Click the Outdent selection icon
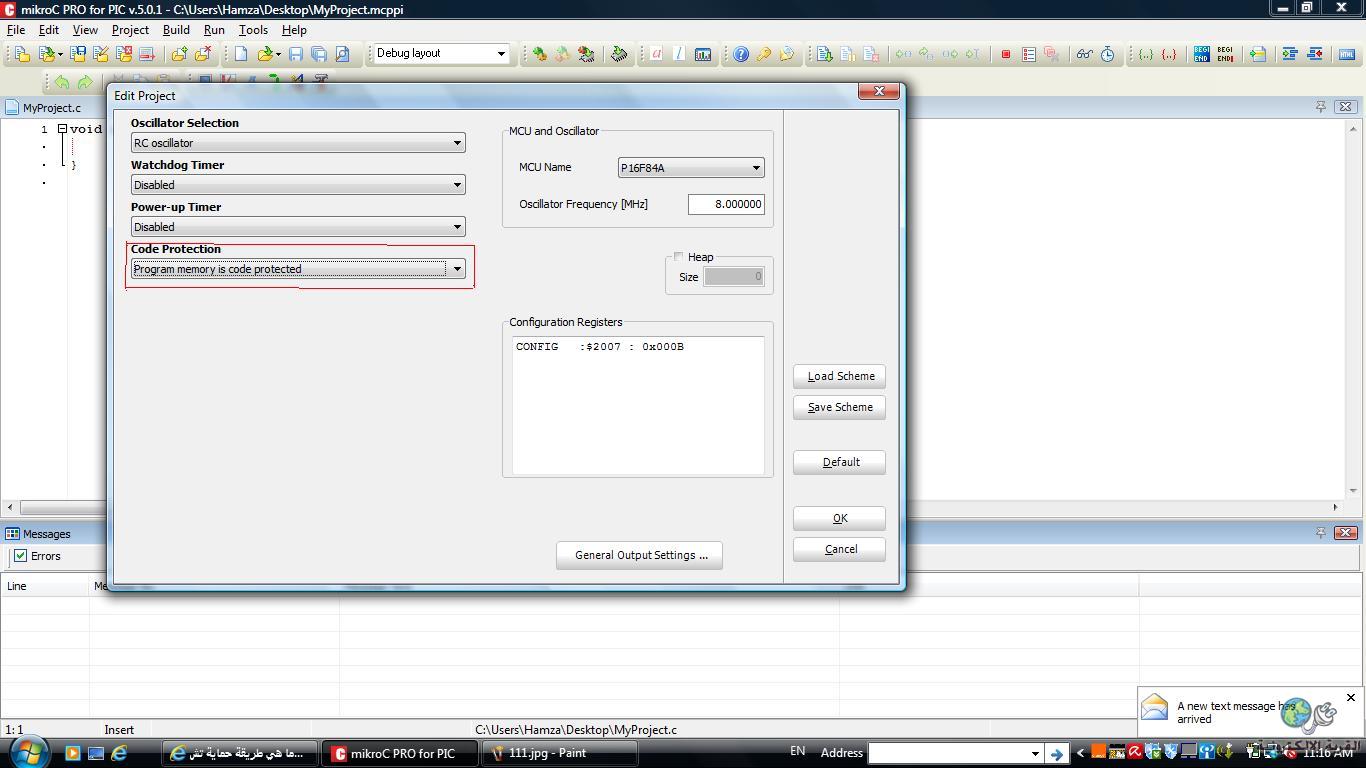1366x768 pixels. 1315,54
